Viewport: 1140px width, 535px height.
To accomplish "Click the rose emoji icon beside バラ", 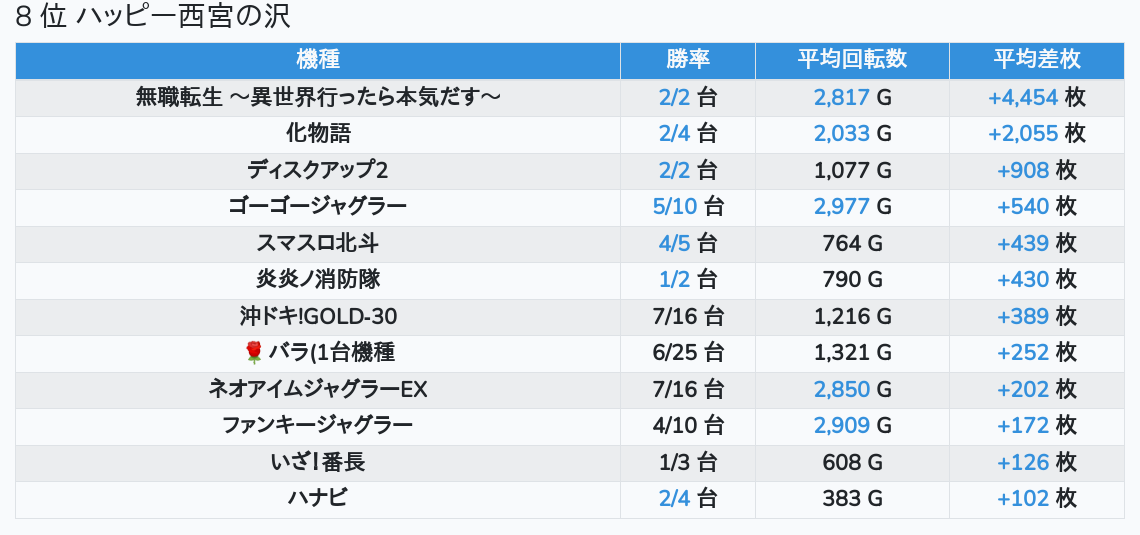I will (x=254, y=352).
